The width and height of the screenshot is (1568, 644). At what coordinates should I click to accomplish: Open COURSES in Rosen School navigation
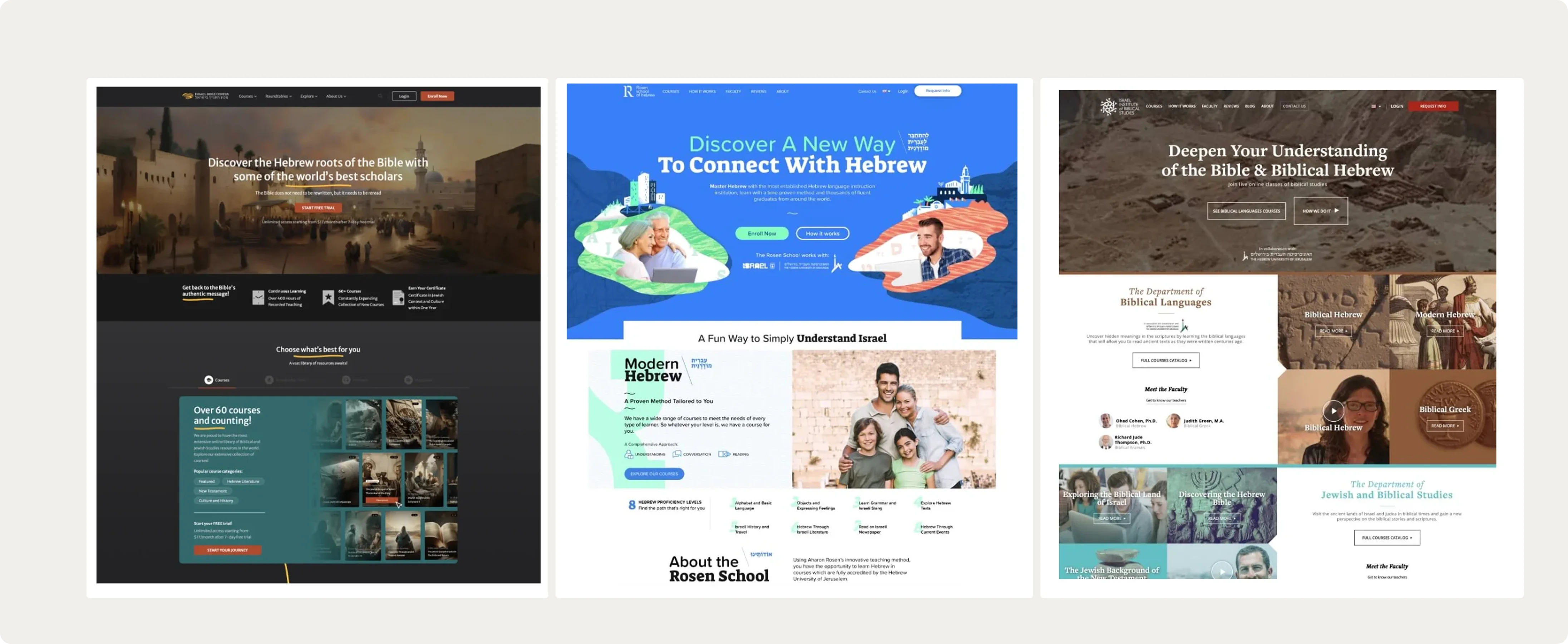(671, 91)
